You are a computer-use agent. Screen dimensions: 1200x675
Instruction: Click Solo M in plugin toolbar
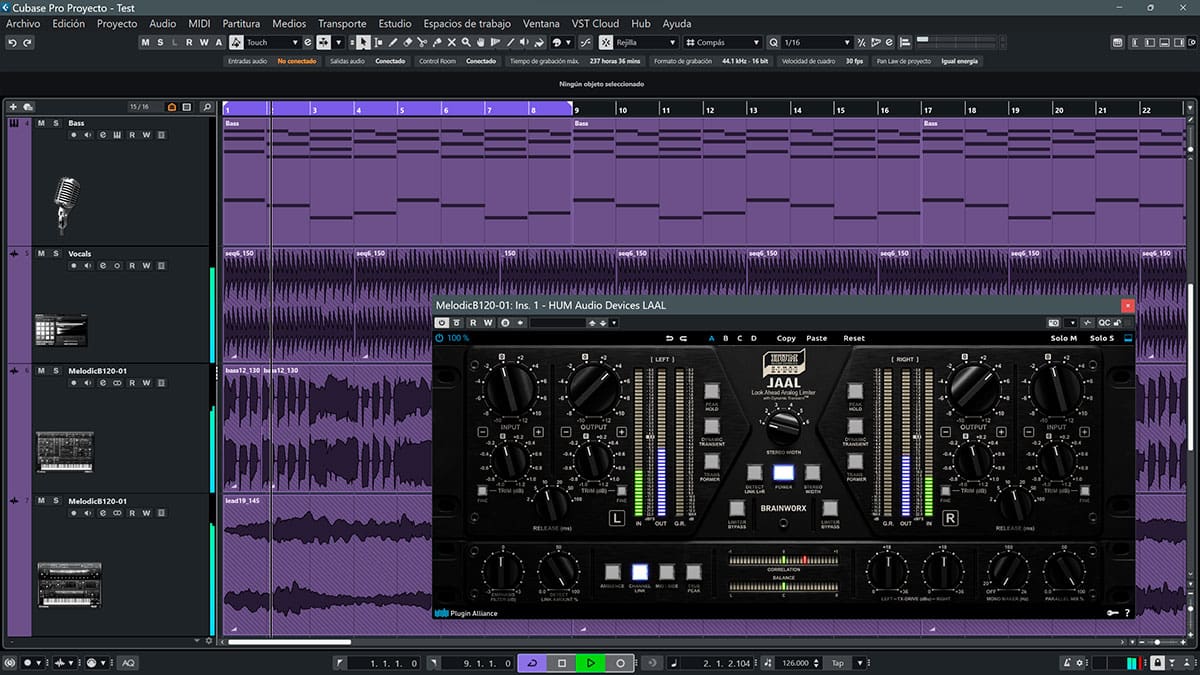click(x=1064, y=338)
